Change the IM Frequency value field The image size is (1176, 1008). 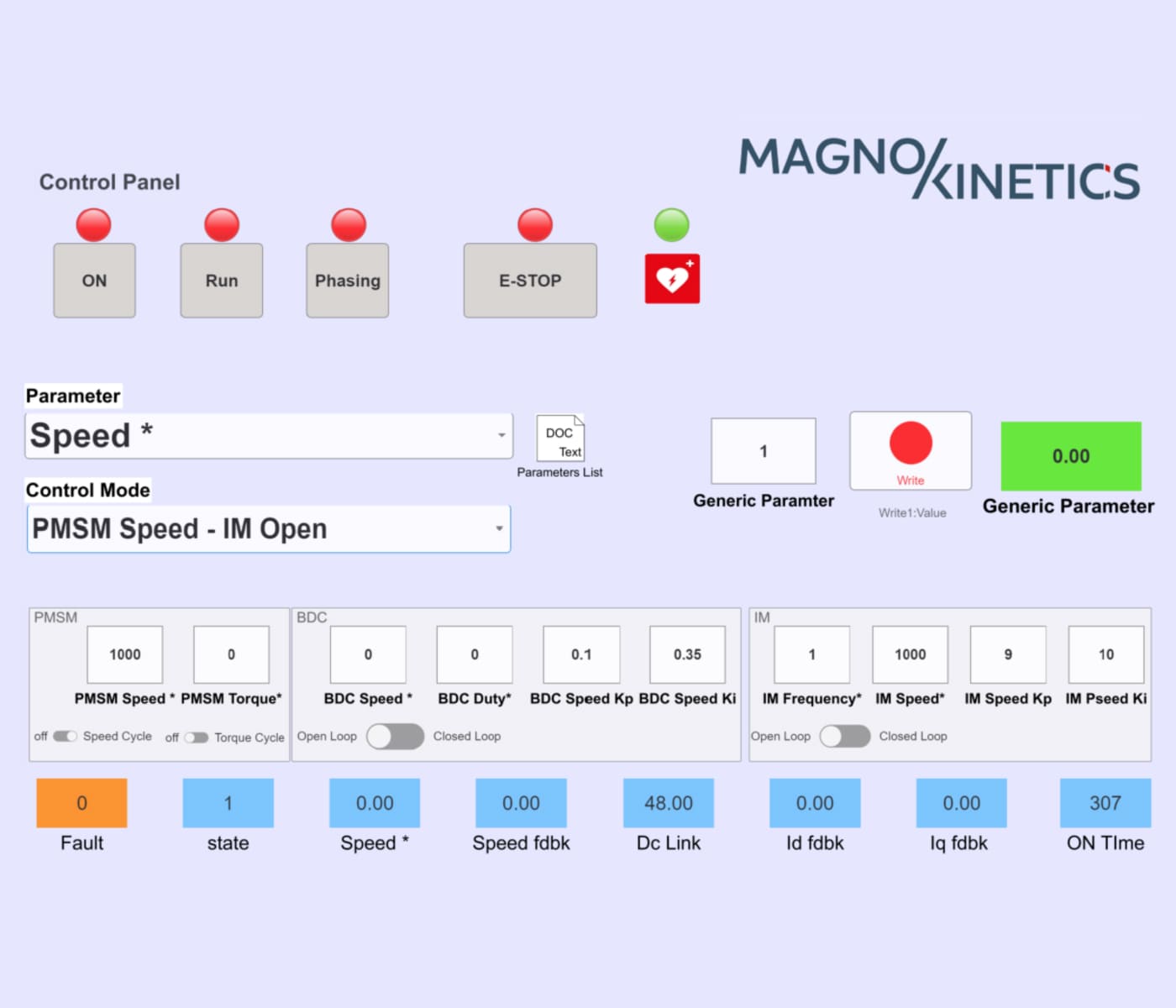(810, 654)
